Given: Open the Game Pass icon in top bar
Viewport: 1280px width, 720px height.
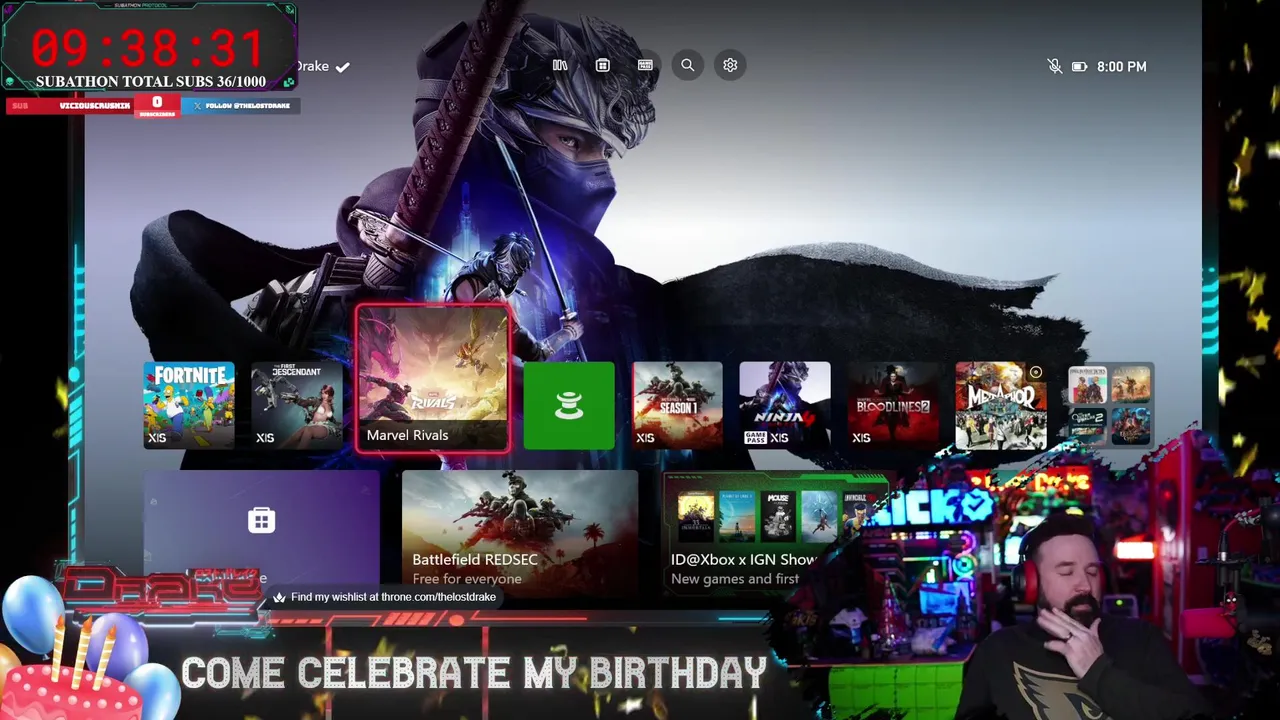Looking at the screenshot, I should (645, 65).
